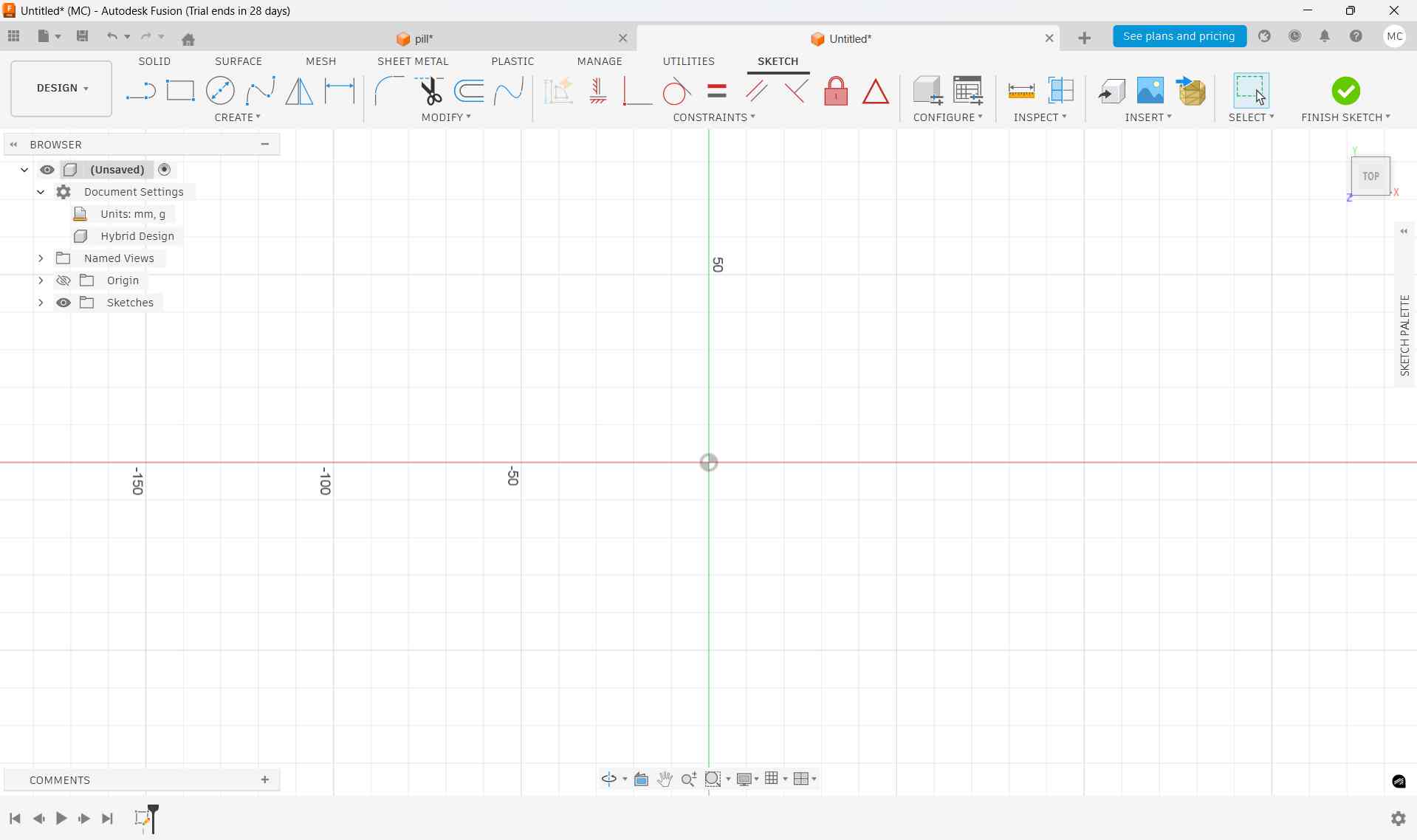Click the Save disk icon

[x=83, y=36]
